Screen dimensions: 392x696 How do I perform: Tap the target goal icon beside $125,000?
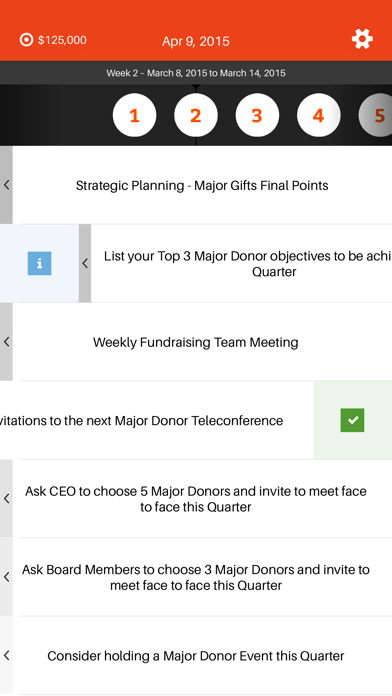coord(27,40)
